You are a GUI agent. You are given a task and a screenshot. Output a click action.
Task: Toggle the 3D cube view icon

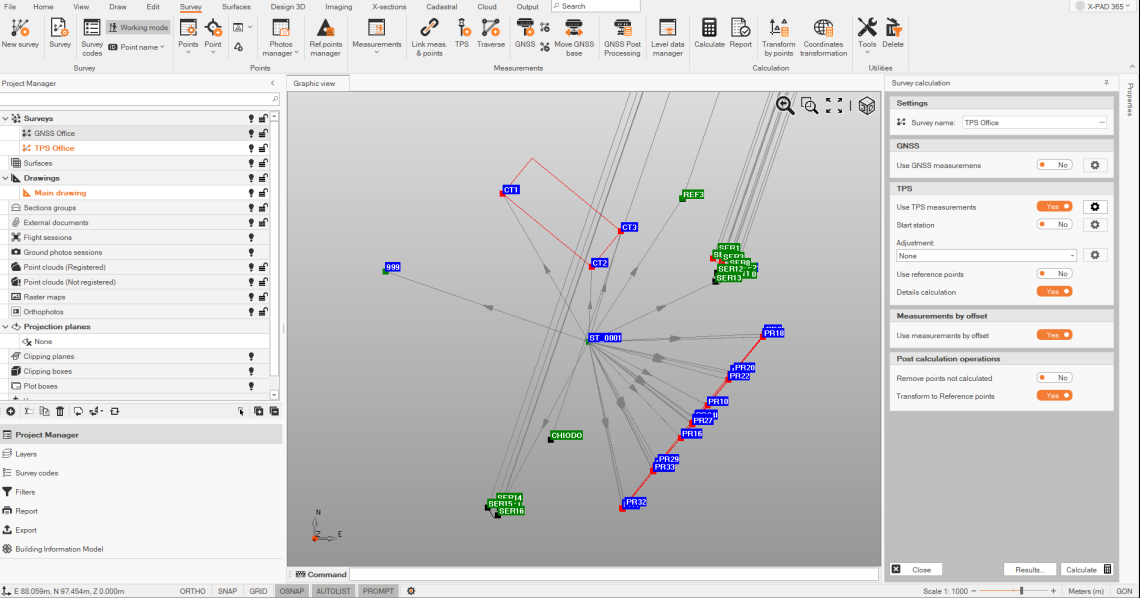point(866,106)
